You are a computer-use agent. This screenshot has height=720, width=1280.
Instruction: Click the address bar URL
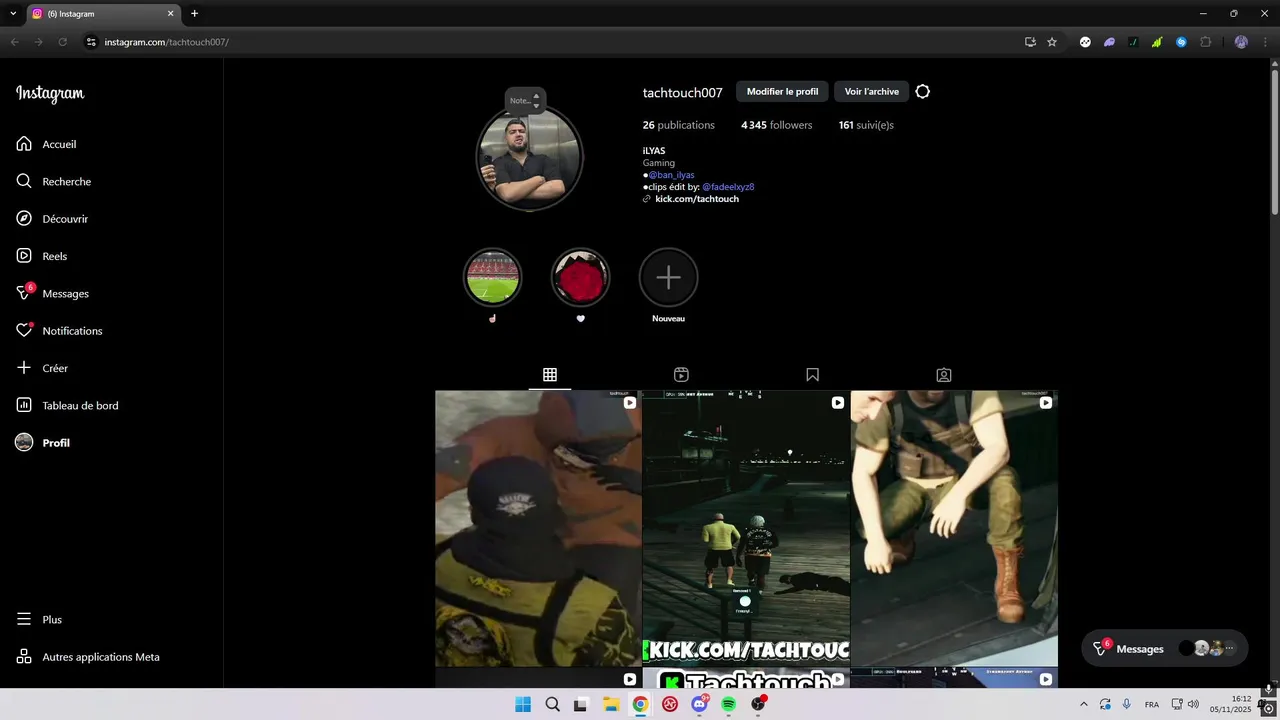tap(167, 42)
